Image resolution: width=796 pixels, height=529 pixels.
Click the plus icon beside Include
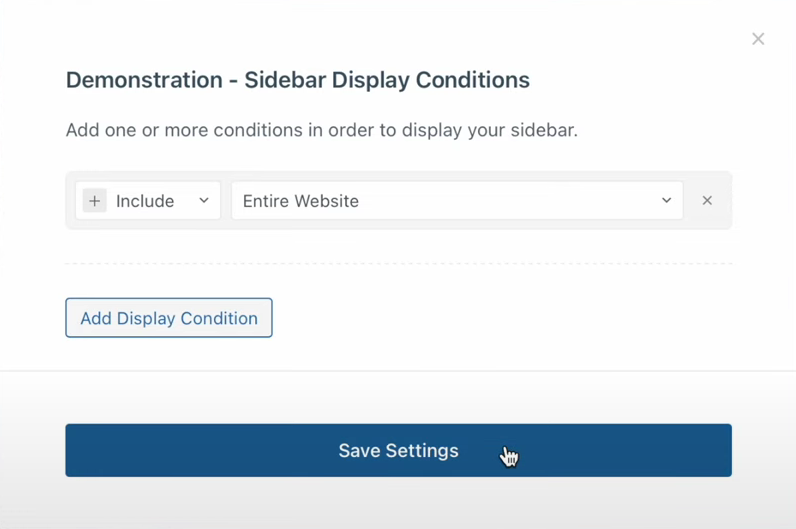[x=95, y=201]
